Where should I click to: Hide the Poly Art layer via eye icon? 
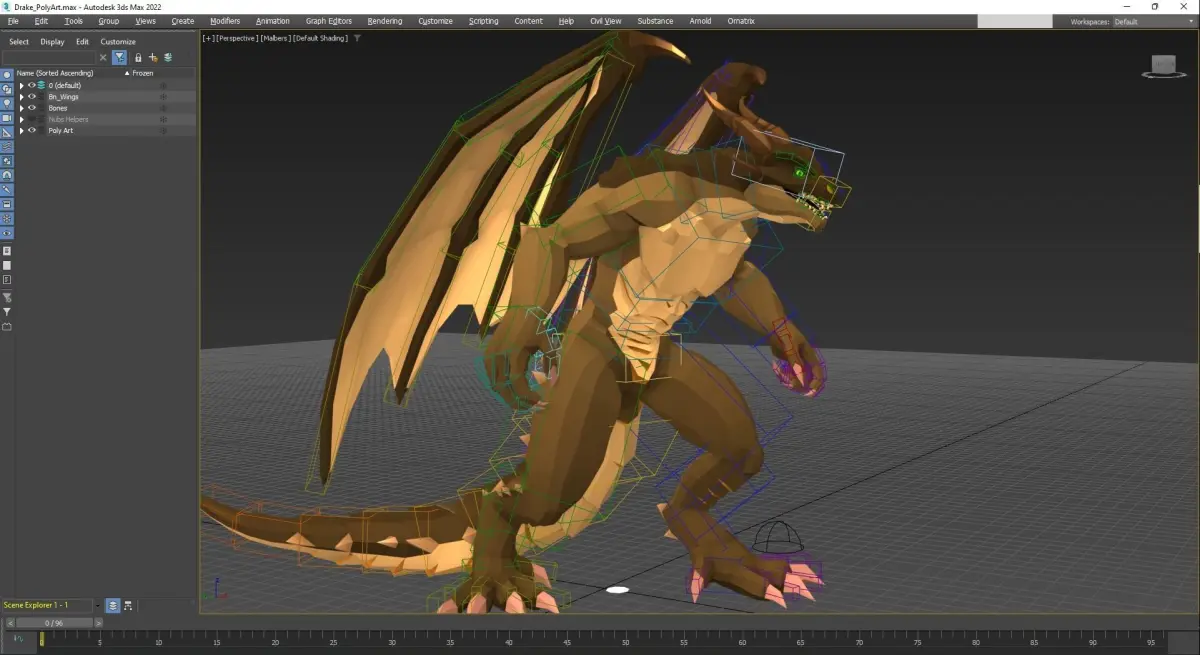pyautogui.click(x=31, y=130)
